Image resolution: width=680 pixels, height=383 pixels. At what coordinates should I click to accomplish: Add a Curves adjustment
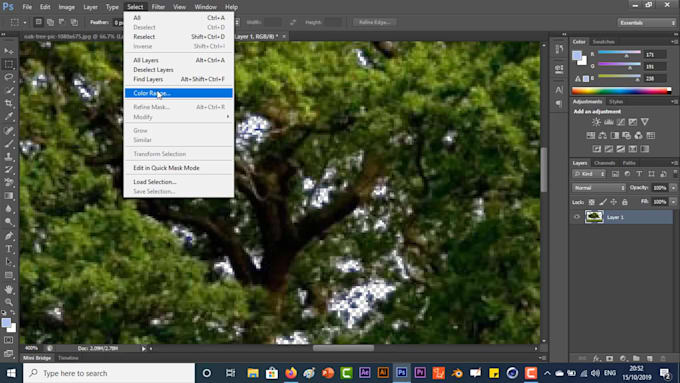coord(621,122)
